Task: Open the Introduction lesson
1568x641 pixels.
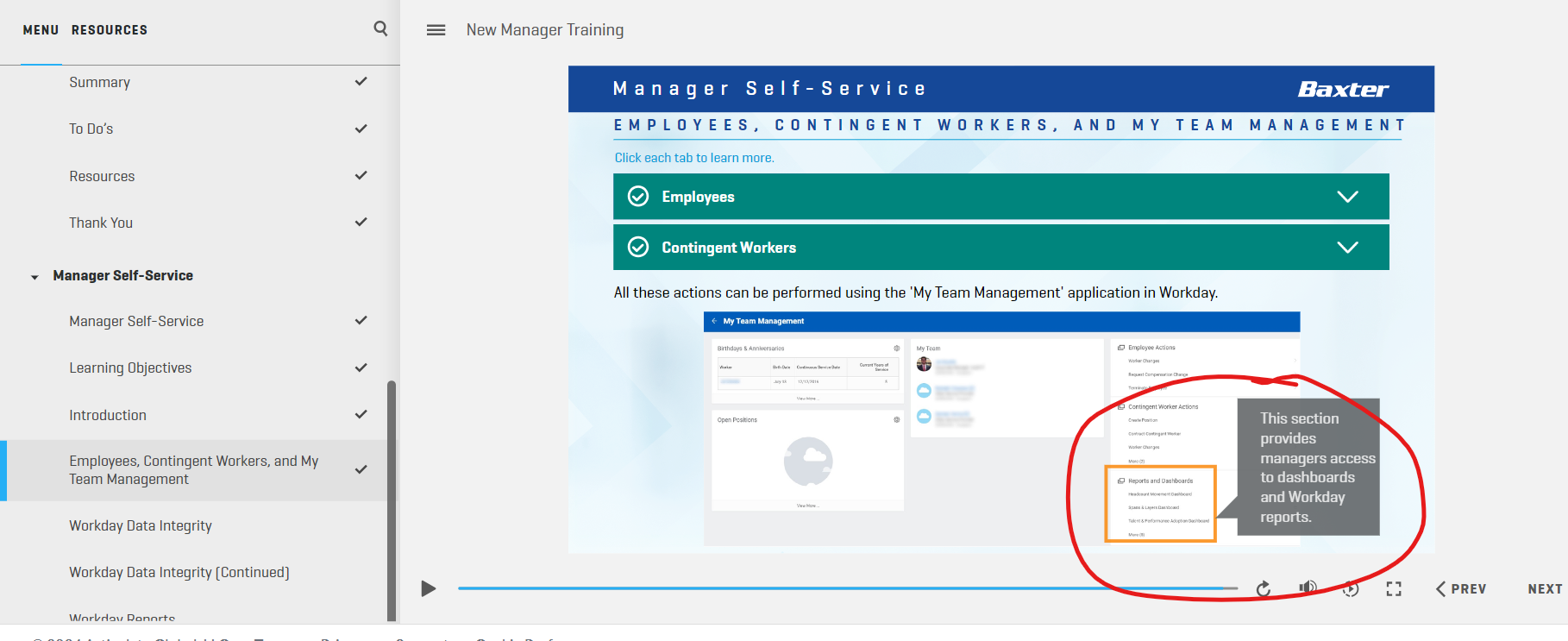Action: tap(108, 415)
